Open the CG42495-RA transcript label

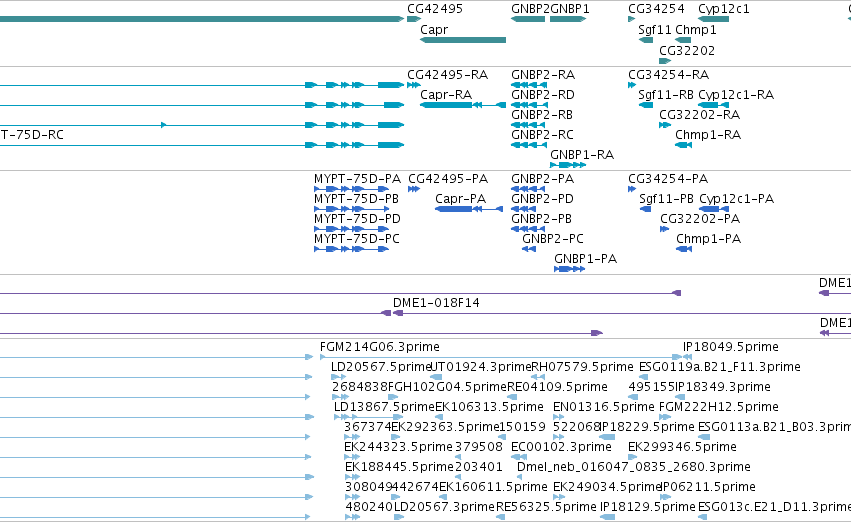[448, 74]
